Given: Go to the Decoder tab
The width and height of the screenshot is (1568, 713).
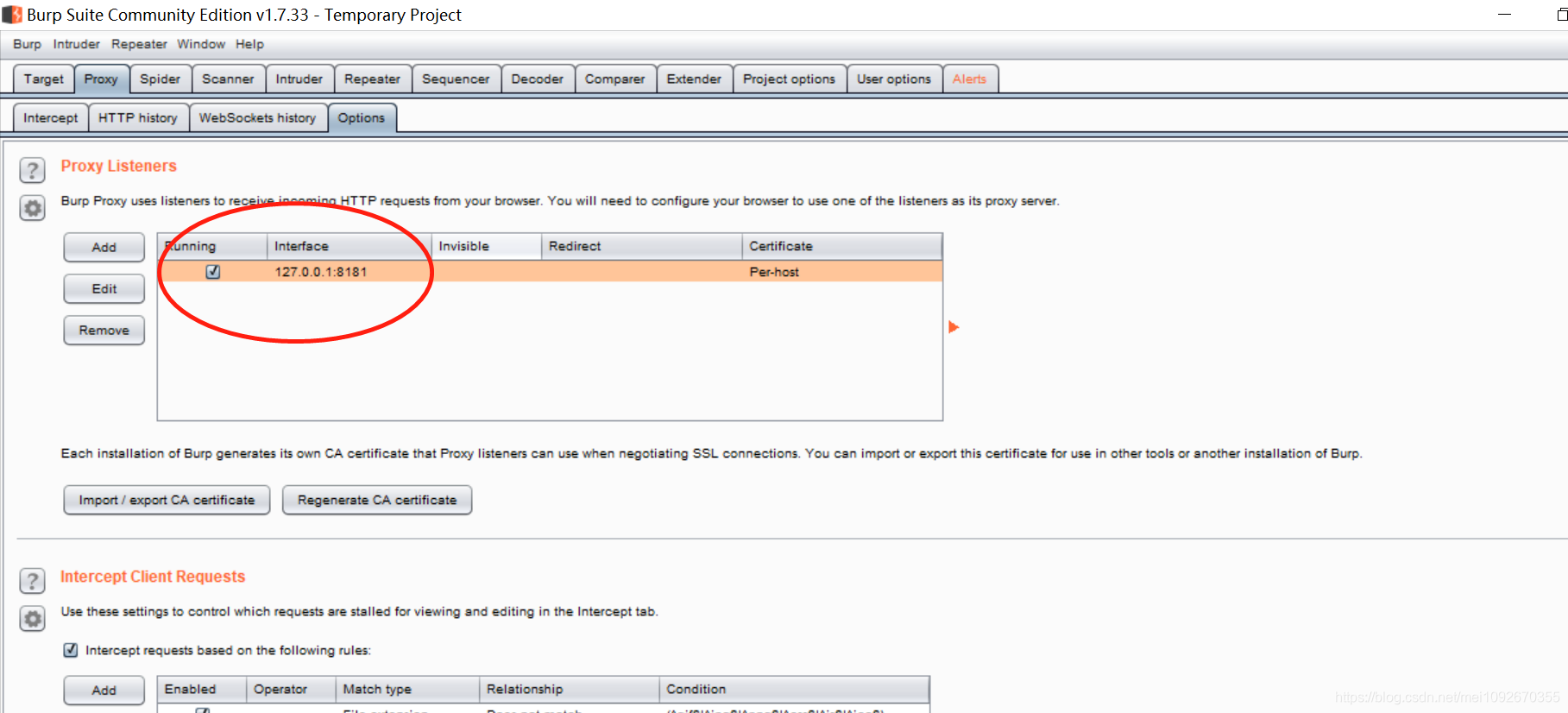Looking at the screenshot, I should pyautogui.click(x=537, y=79).
